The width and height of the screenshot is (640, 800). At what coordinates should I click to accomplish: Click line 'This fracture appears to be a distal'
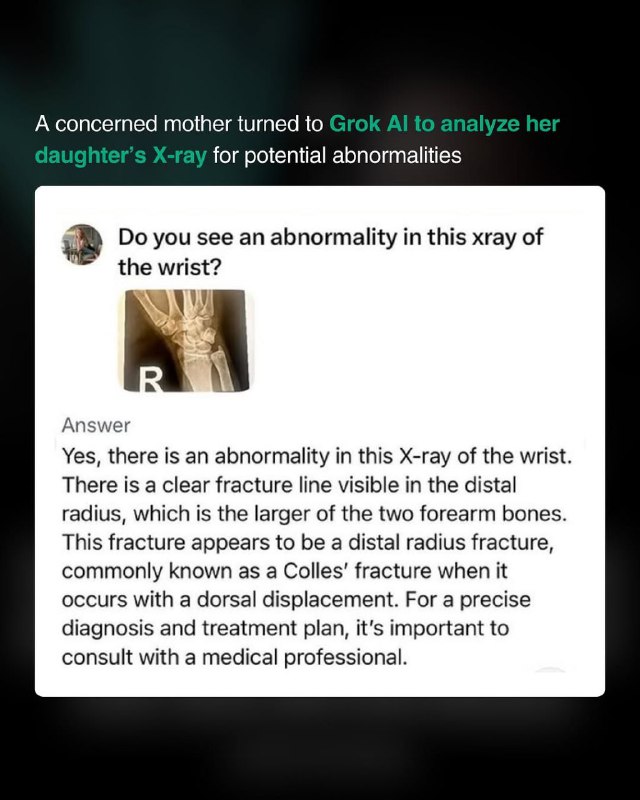click(308, 542)
